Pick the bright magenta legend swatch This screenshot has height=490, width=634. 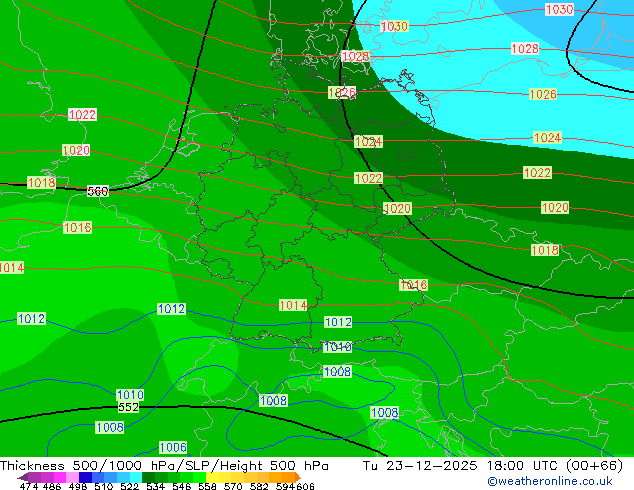[60, 477]
